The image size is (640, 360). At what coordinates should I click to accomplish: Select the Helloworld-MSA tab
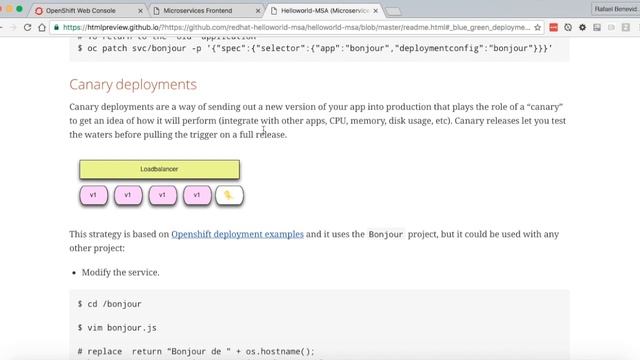click(x=324, y=11)
